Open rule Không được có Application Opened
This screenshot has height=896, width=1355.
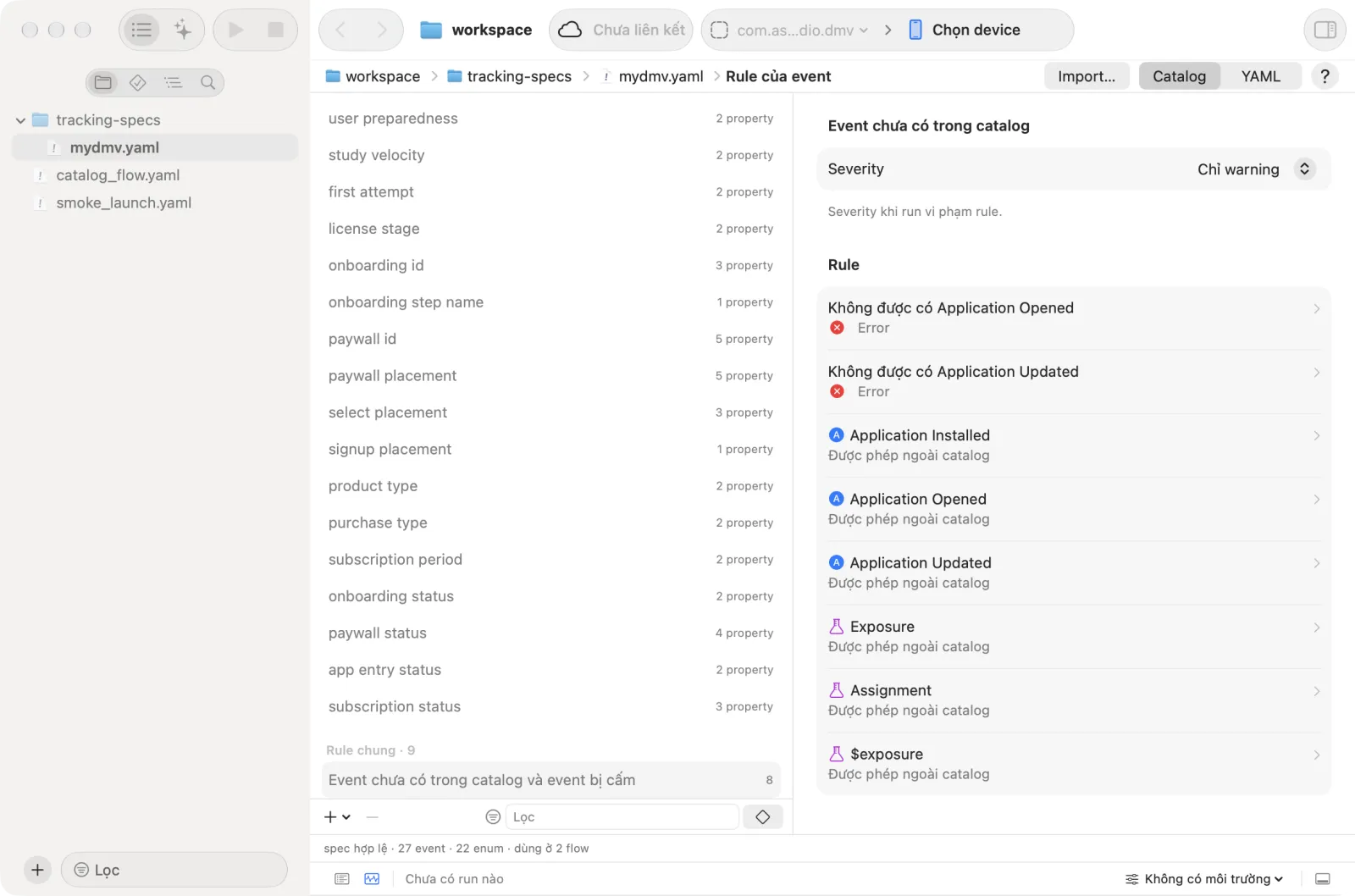coord(1074,318)
